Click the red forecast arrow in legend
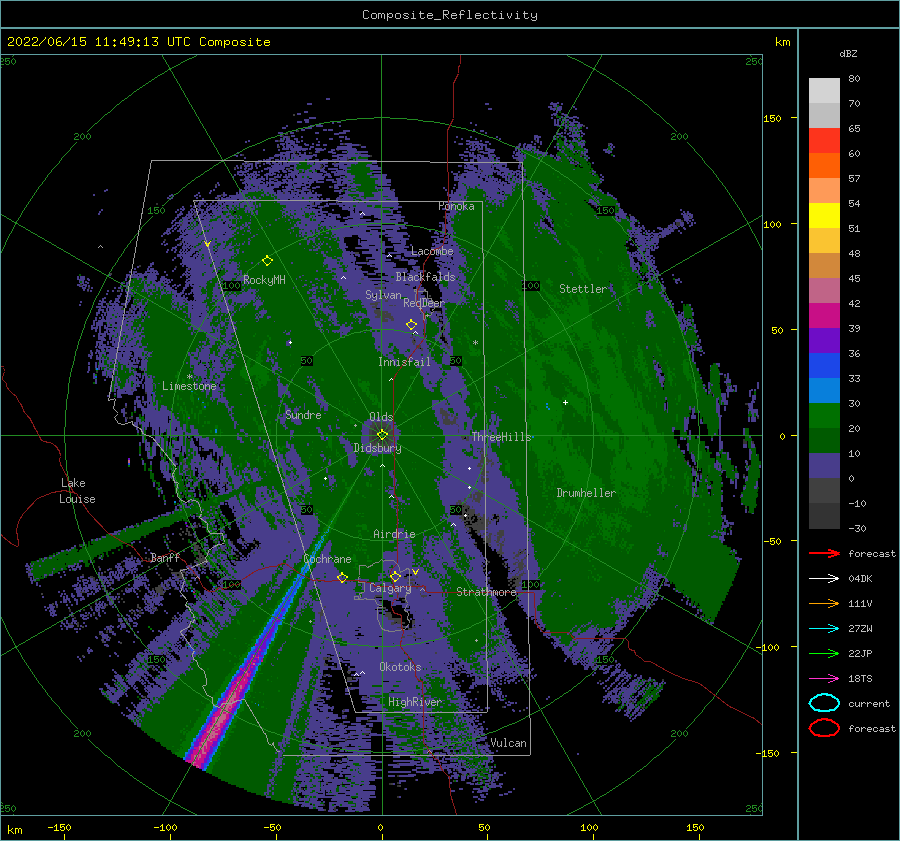900x841 pixels. (x=824, y=553)
